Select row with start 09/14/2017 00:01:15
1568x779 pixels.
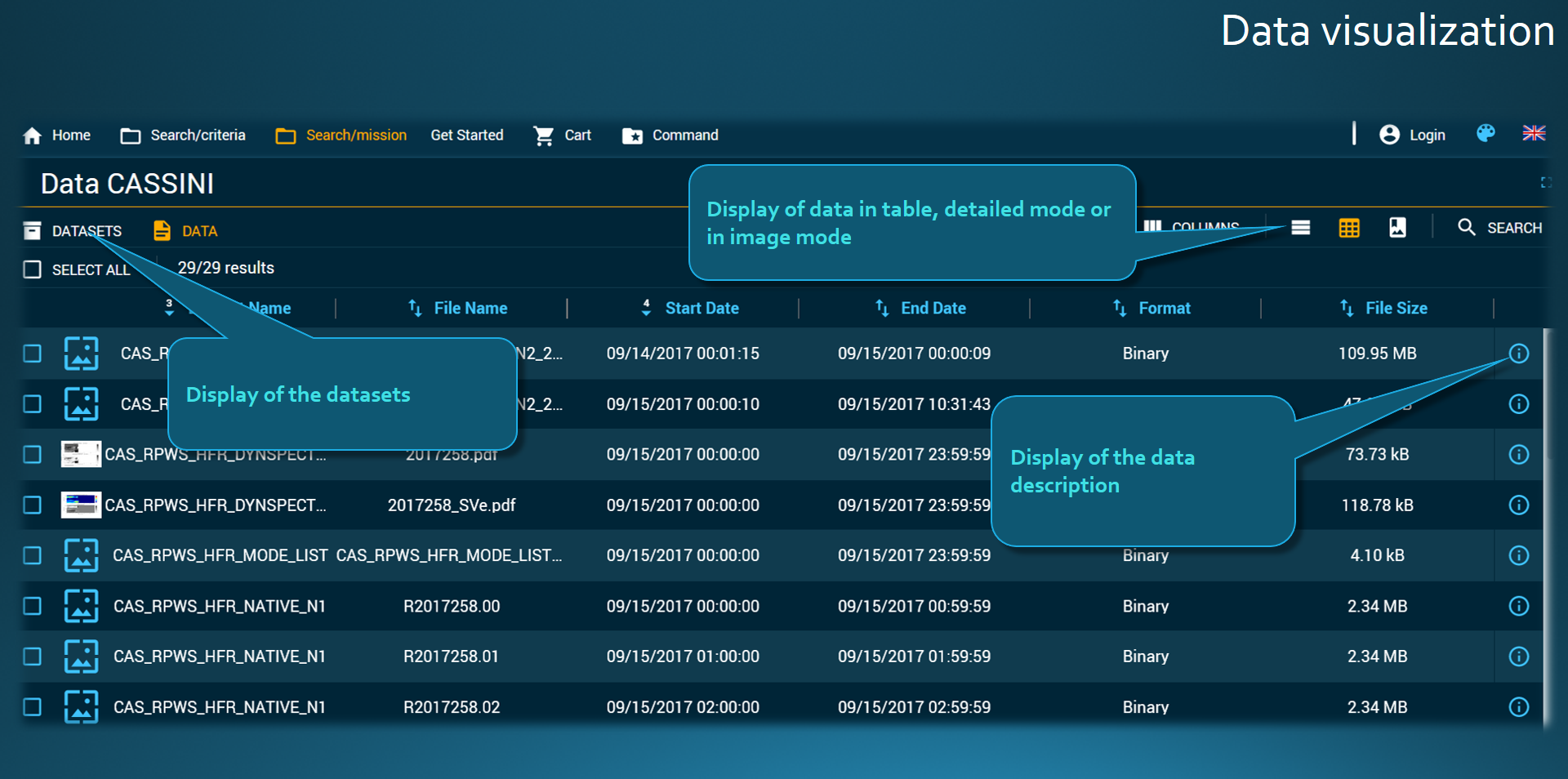[32, 354]
